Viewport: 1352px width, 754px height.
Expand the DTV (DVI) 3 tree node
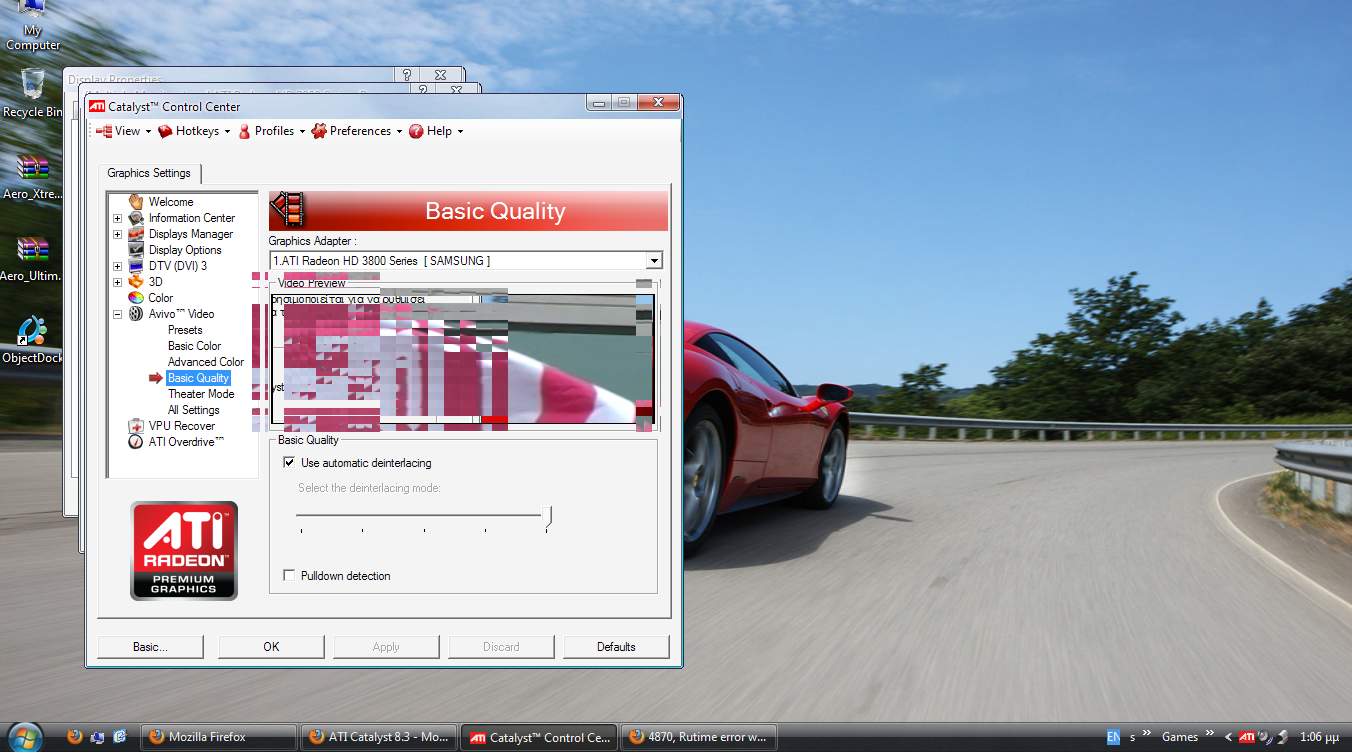(x=117, y=266)
